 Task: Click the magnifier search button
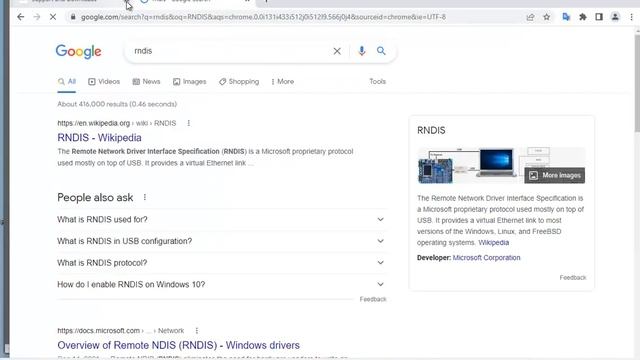click(x=381, y=51)
